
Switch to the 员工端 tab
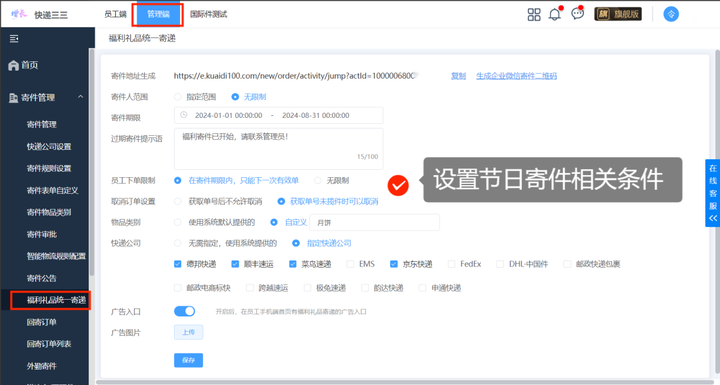(115, 14)
